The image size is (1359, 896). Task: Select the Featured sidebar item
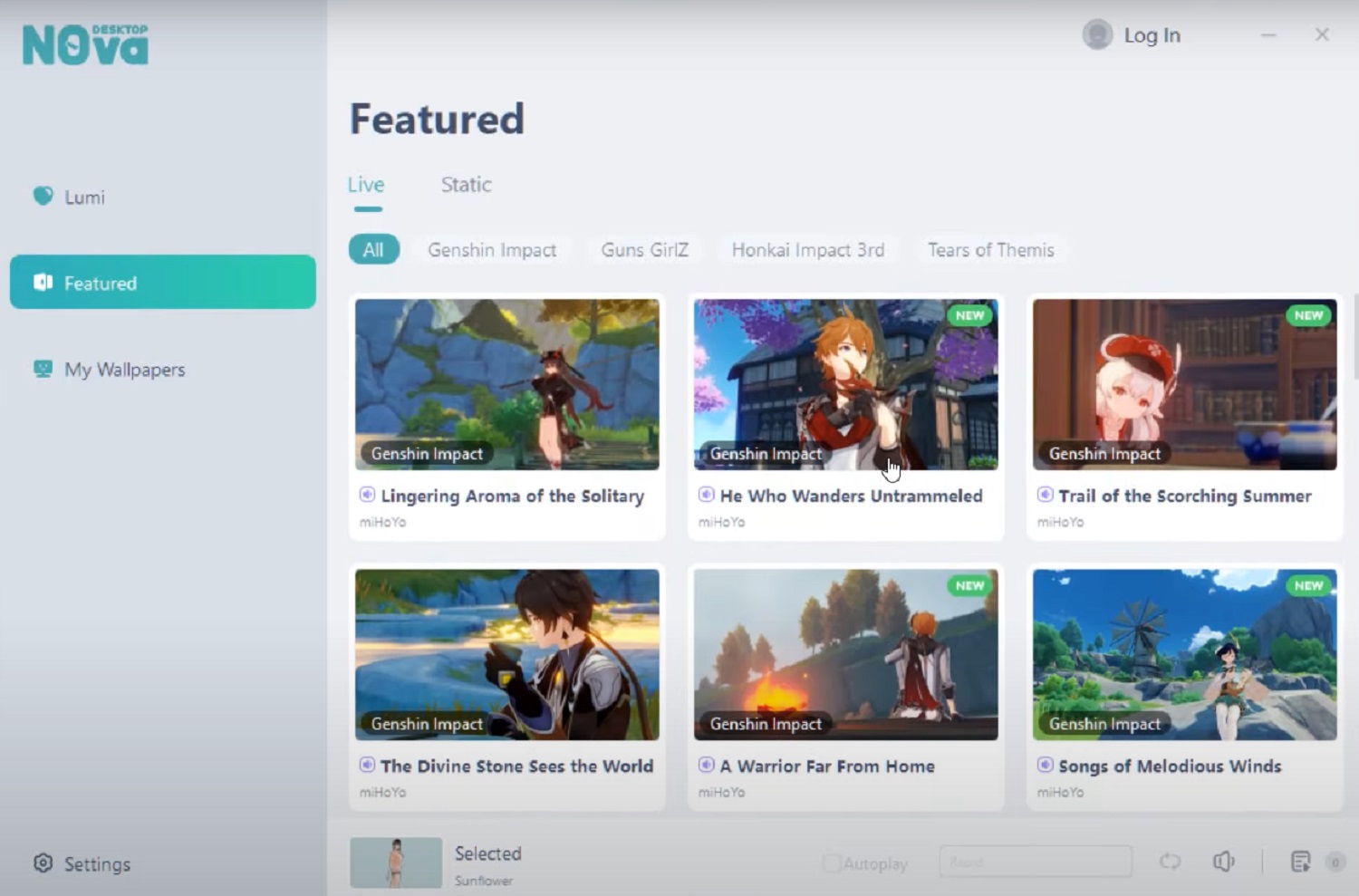coord(163,282)
